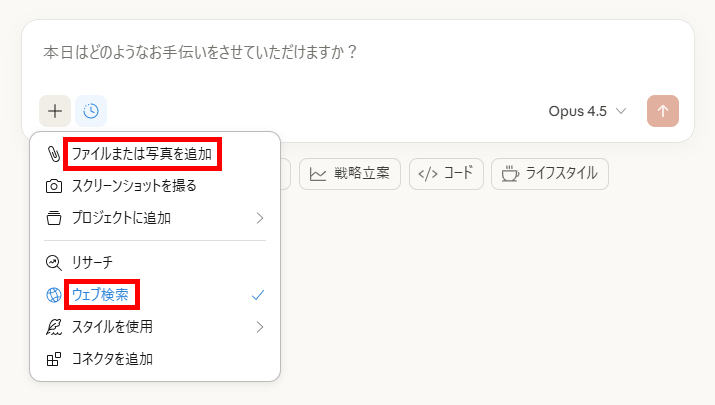Click the コード suggestion chip
This screenshot has width=715, height=405.
coord(446,173)
